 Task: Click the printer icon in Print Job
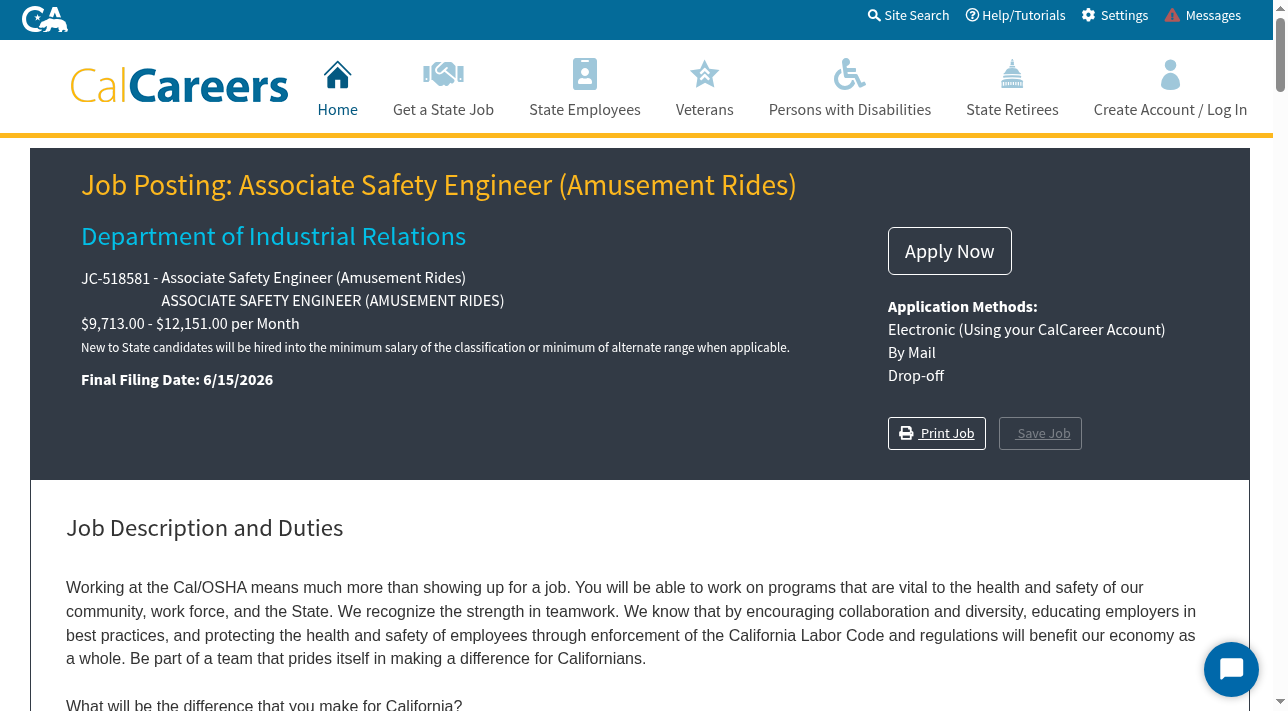click(906, 433)
